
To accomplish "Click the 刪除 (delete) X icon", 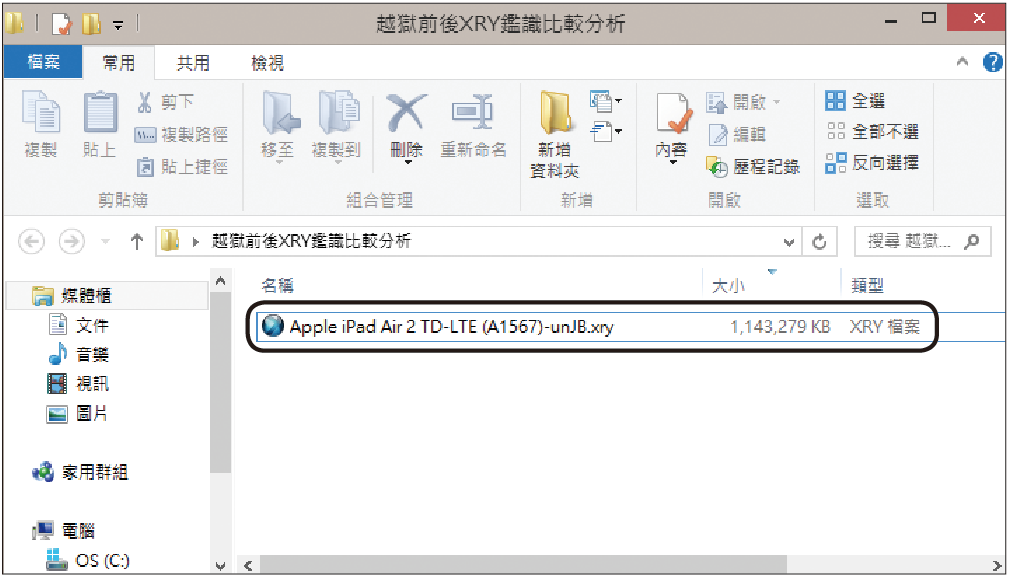I will 406,113.
